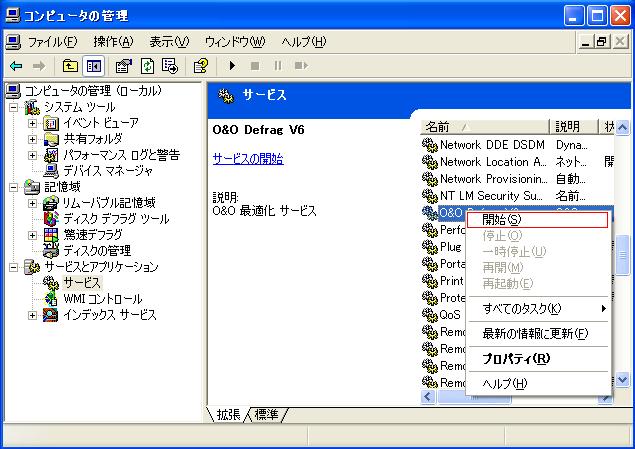Switch to the 拡張 tab
Image resolution: width=635 pixels, height=449 pixels.
tap(228, 415)
